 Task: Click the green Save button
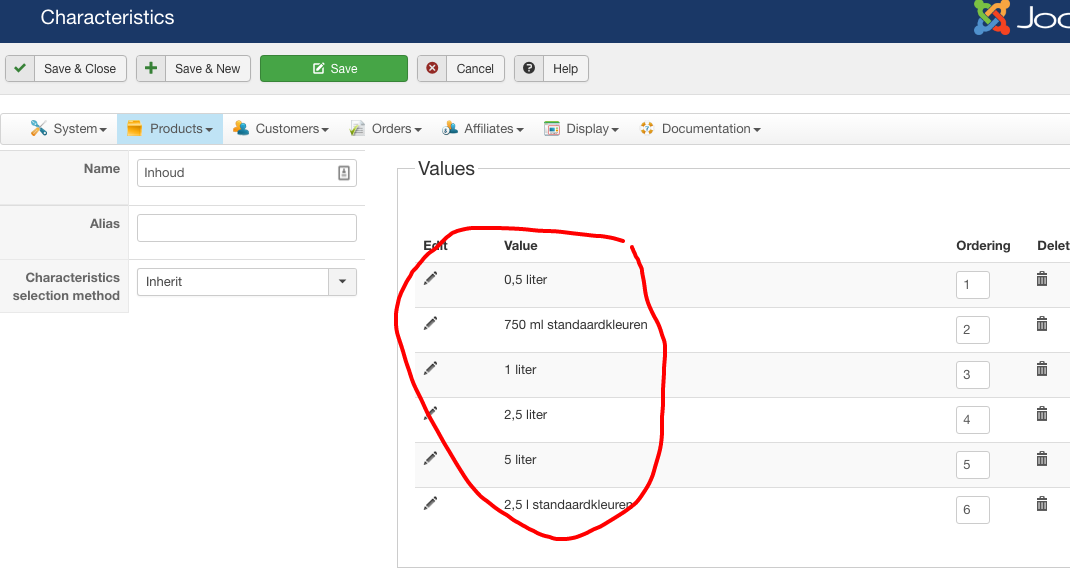pos(334,68)
